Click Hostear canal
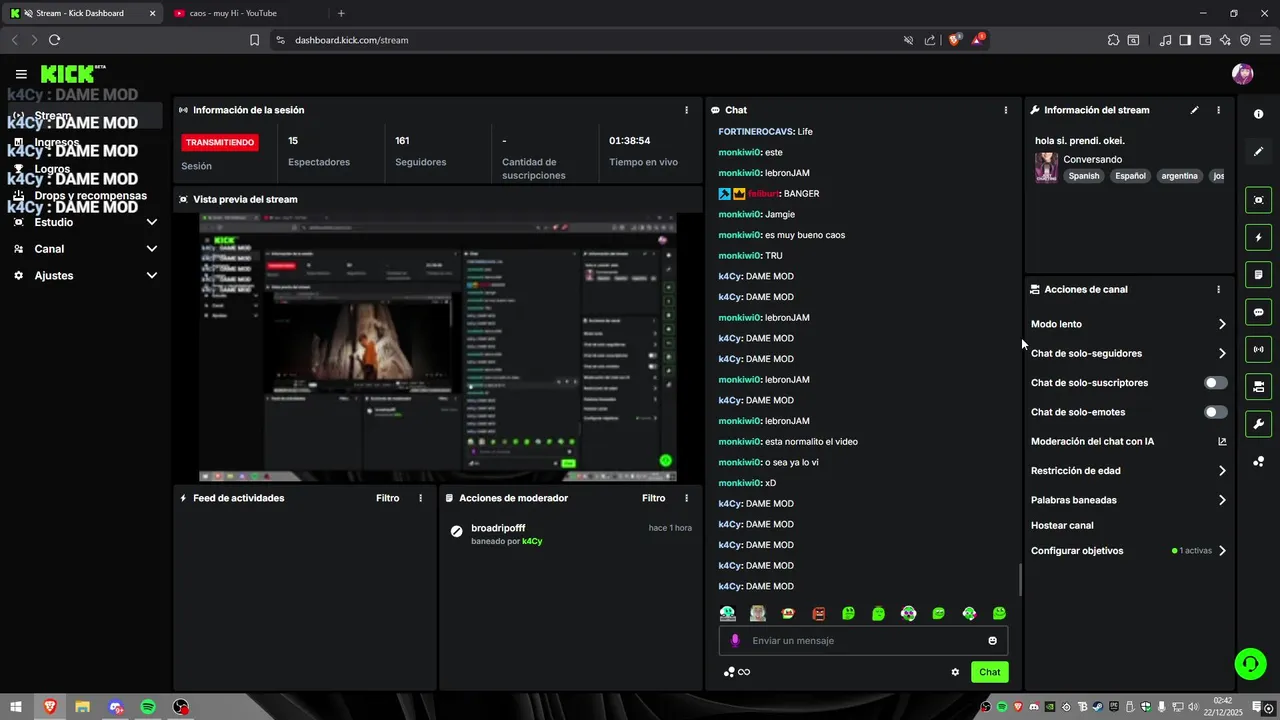The width and height of the screenshot is (1280, 720). [x=1062, y=525]
